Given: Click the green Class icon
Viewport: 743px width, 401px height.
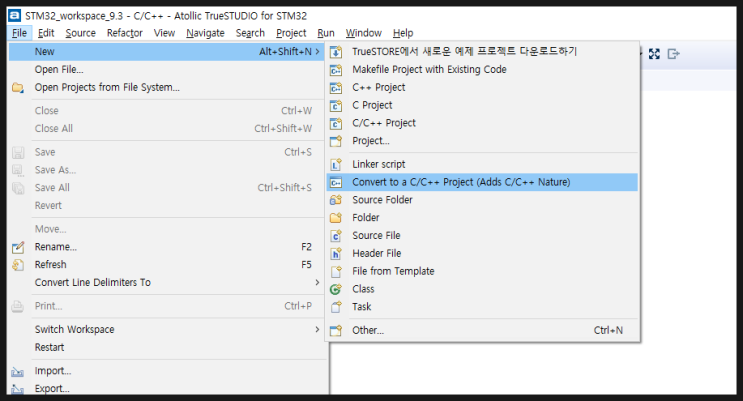Looking at the screenshot, I should tap(336, 289).
